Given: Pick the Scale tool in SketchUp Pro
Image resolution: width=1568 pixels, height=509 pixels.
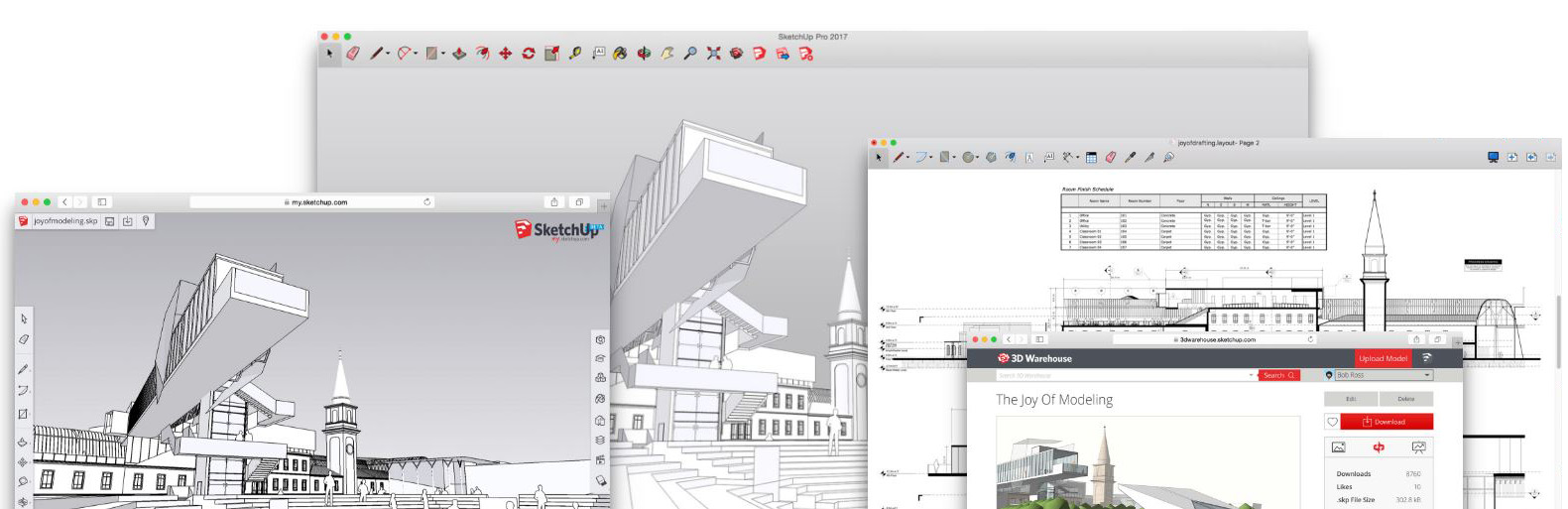Looking at the screenshot, I should (x=551, y=54).
